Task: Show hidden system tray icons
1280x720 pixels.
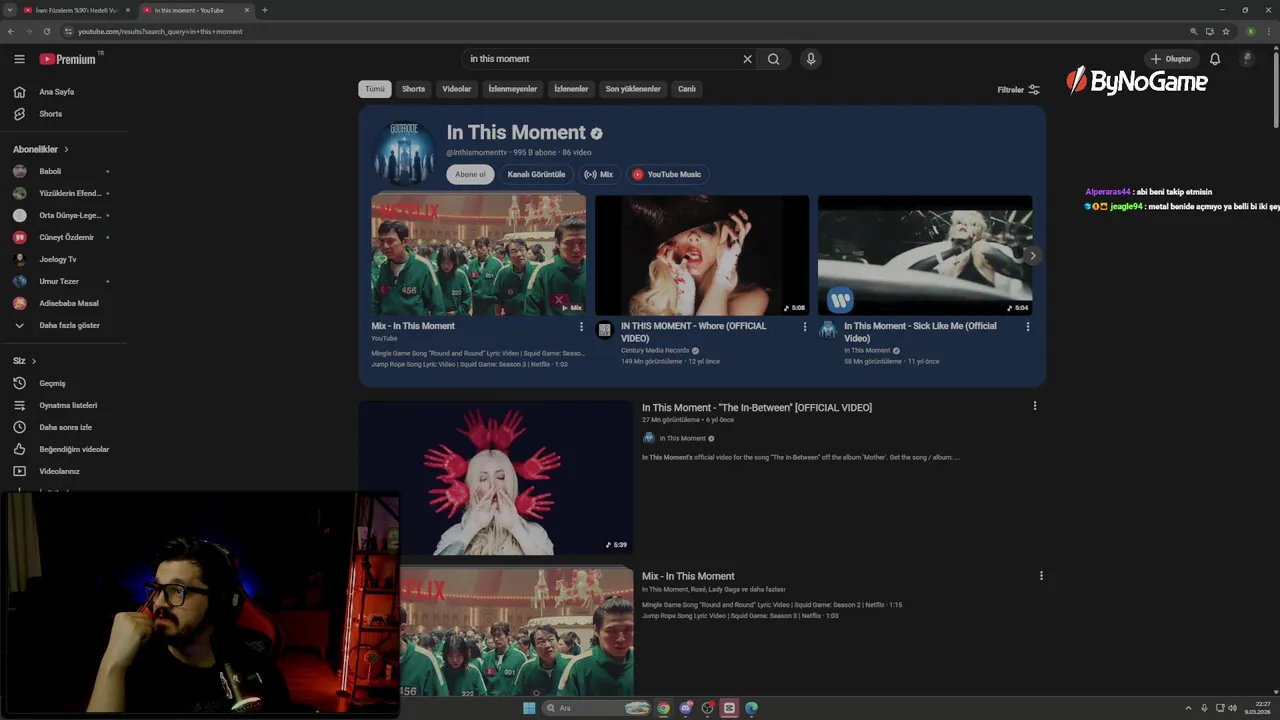Action: click(1189, 708)
